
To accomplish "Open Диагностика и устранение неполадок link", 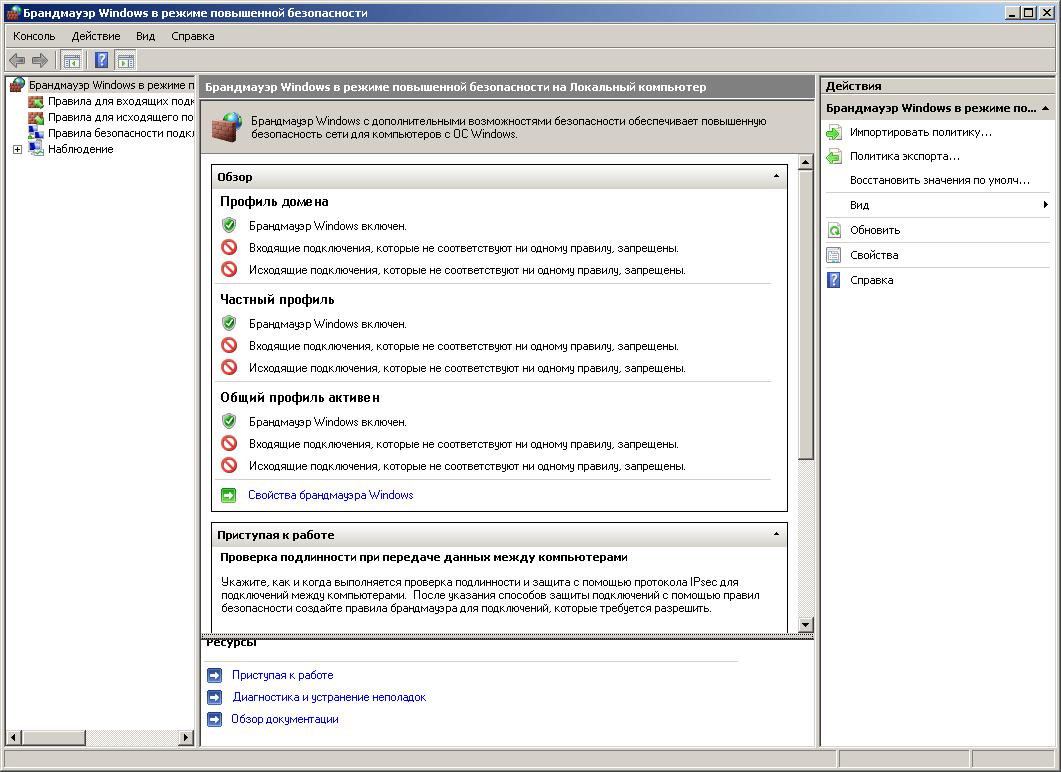I will pos(329,697).
